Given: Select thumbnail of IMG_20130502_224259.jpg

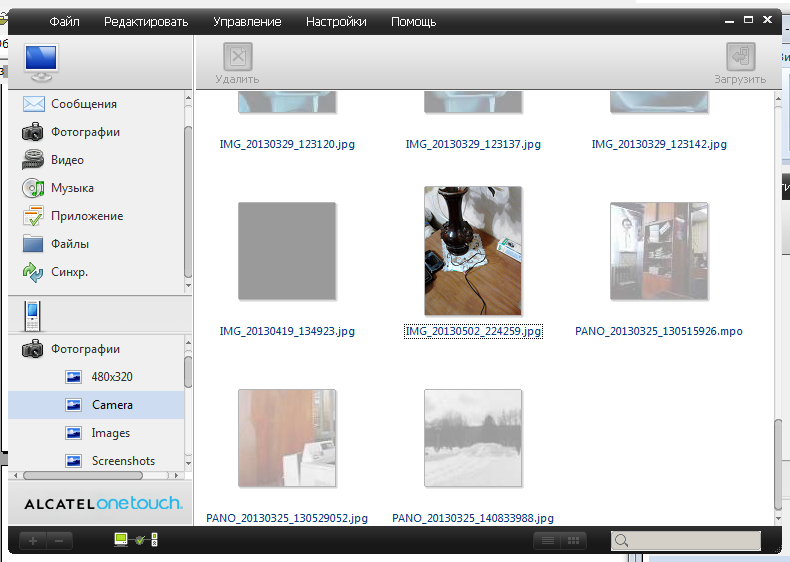Looking at the screenshot, I should pyautogui.click(x=473, y=251).
